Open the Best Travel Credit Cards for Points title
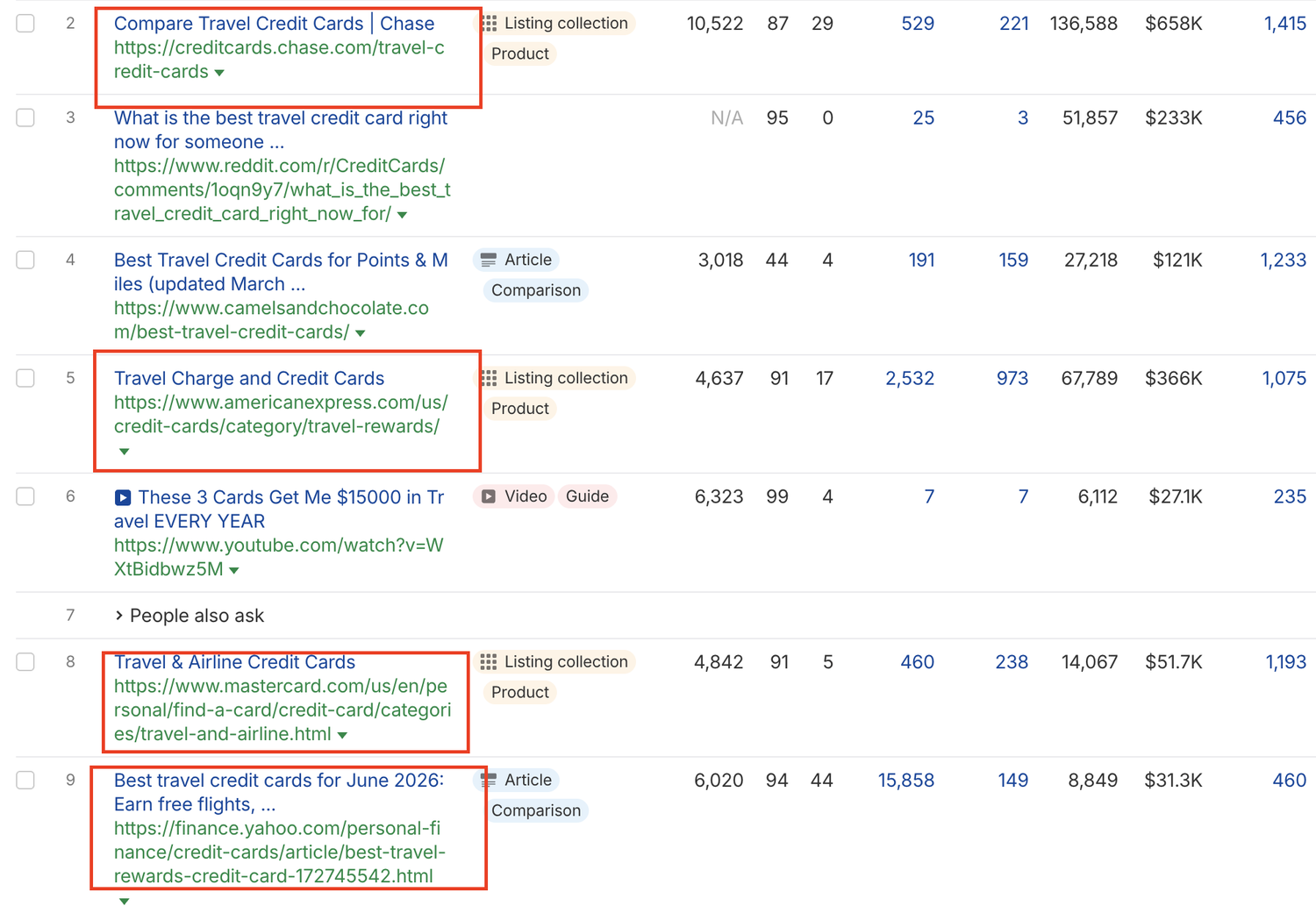This screenshot has height=913, width=1316. [281, 272]
